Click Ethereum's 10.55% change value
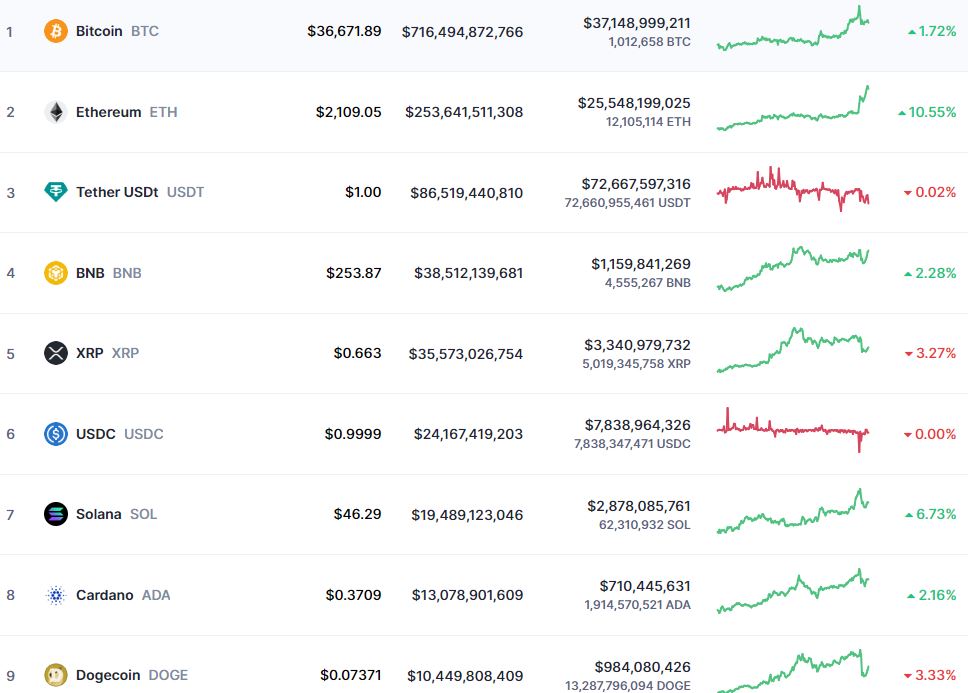Screen dimensions: 968x693 point(927,112)
